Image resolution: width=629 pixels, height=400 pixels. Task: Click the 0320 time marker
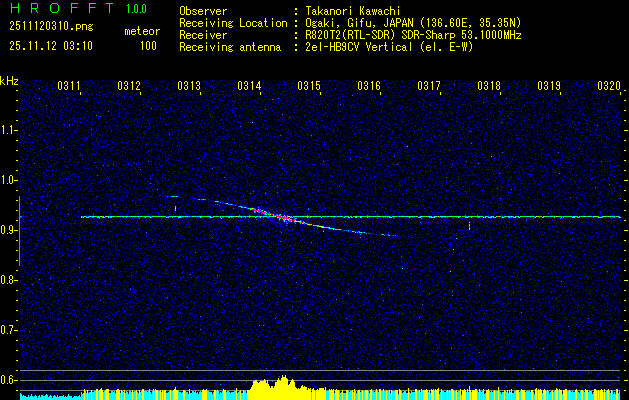609,85
